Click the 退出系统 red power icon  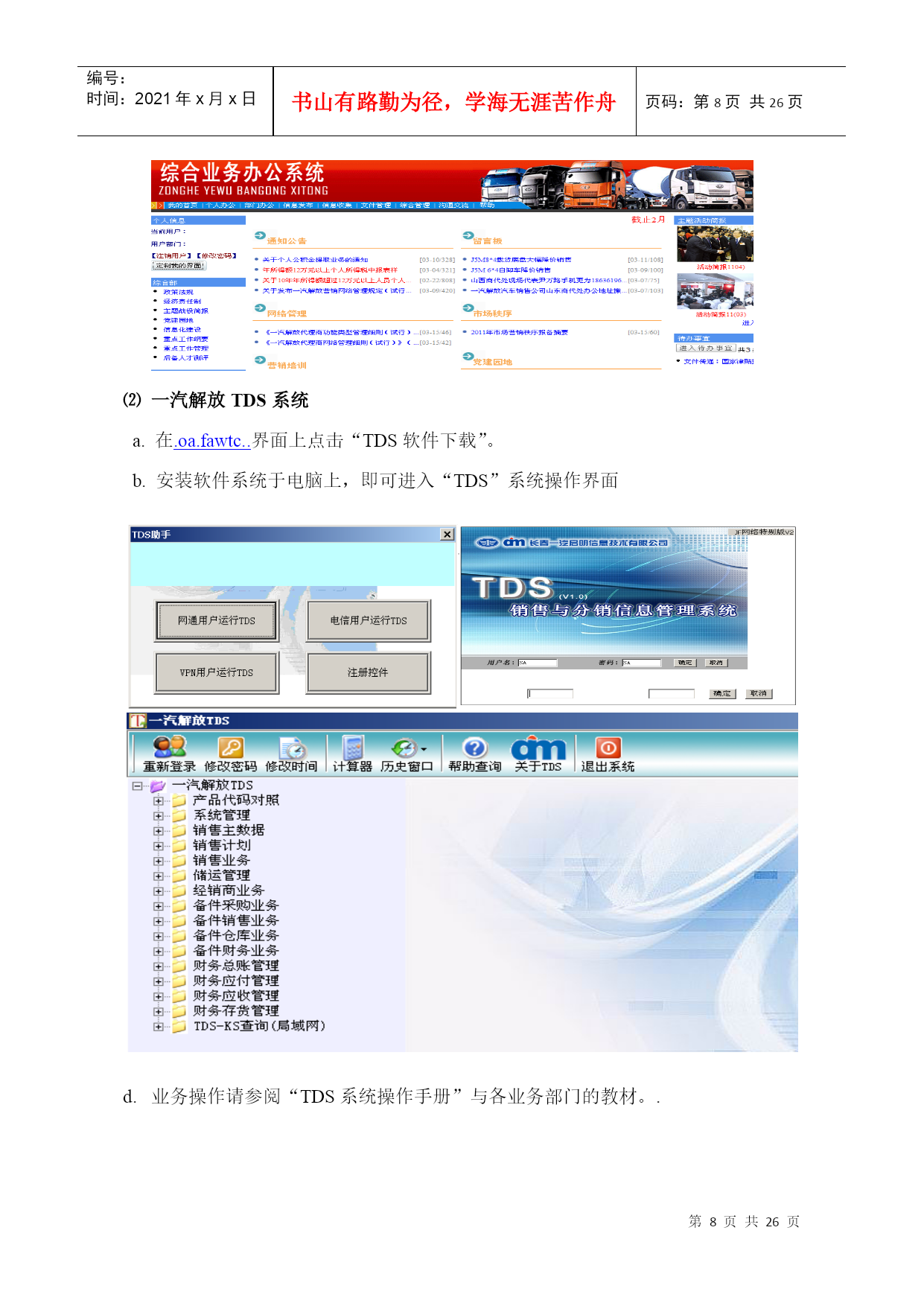(x=608, y=748)
